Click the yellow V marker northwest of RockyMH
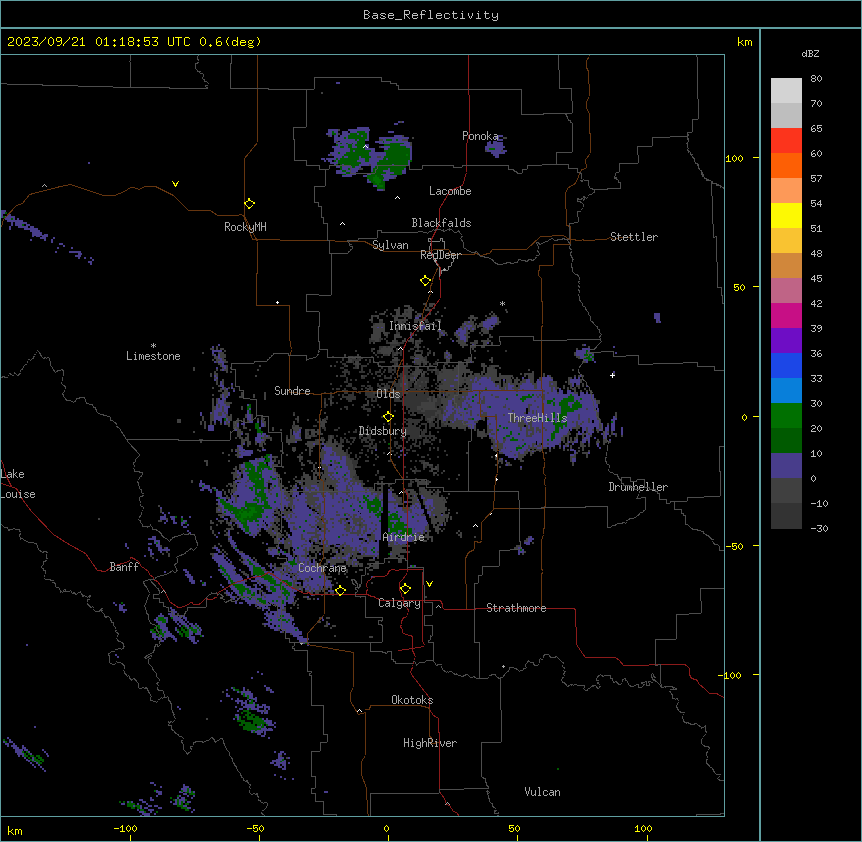This screenshot has width=862, height=842. coord(175,184)
